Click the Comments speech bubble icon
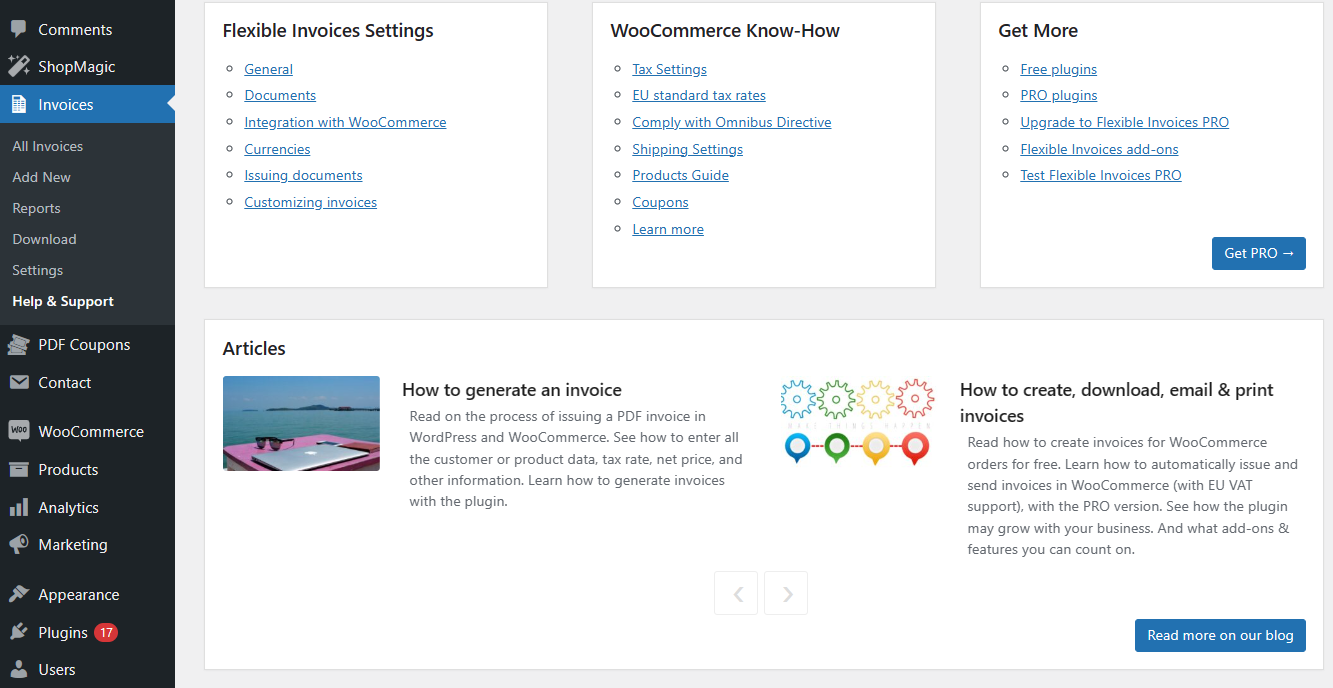This screenshot has height=688, width=1333. 19,29
